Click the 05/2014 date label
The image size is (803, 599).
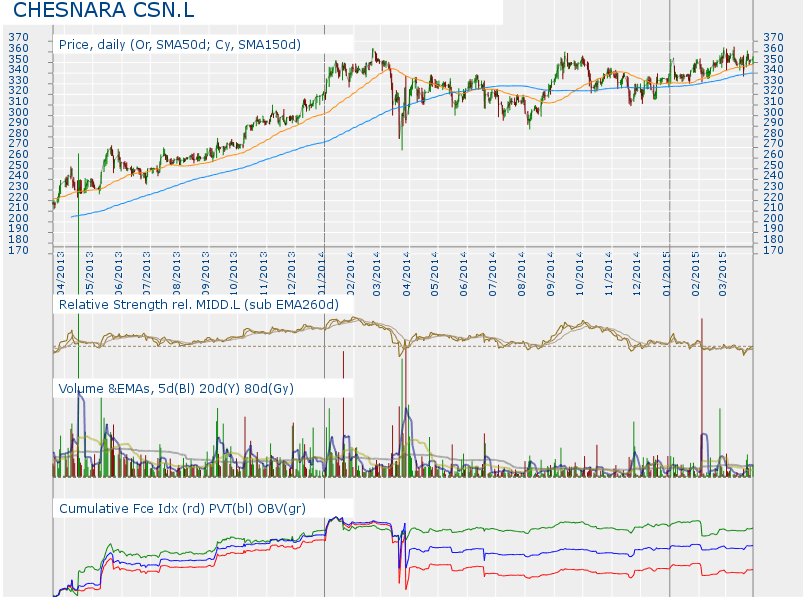434,273
